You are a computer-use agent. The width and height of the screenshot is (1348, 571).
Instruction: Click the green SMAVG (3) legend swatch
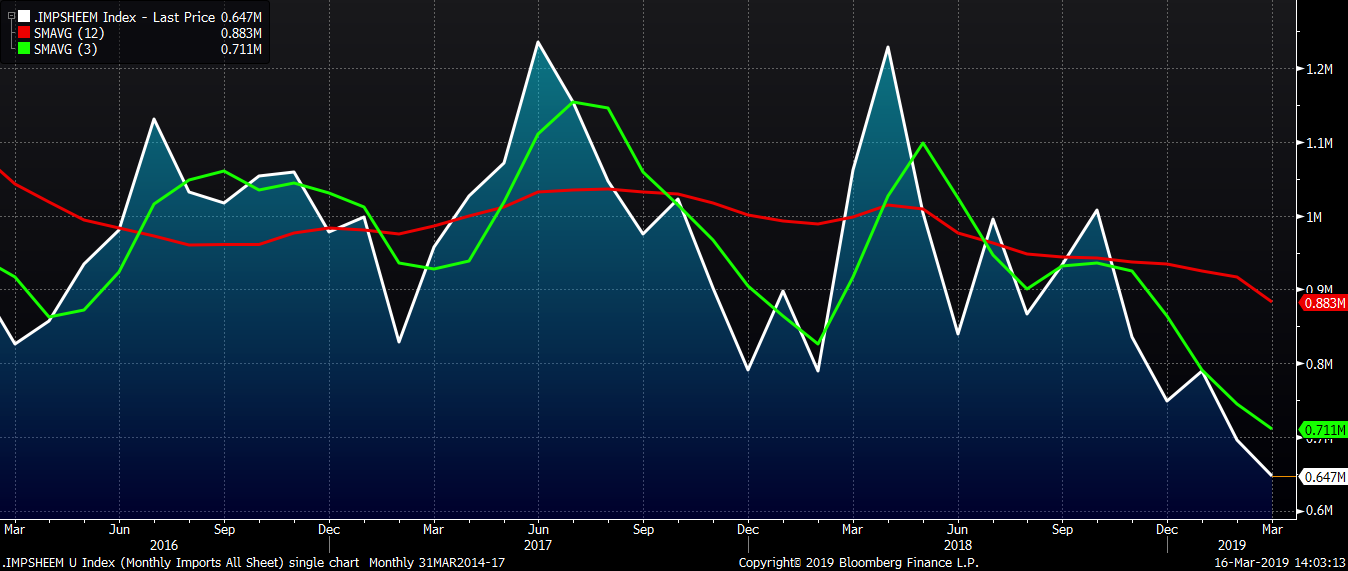click(24, 49)
